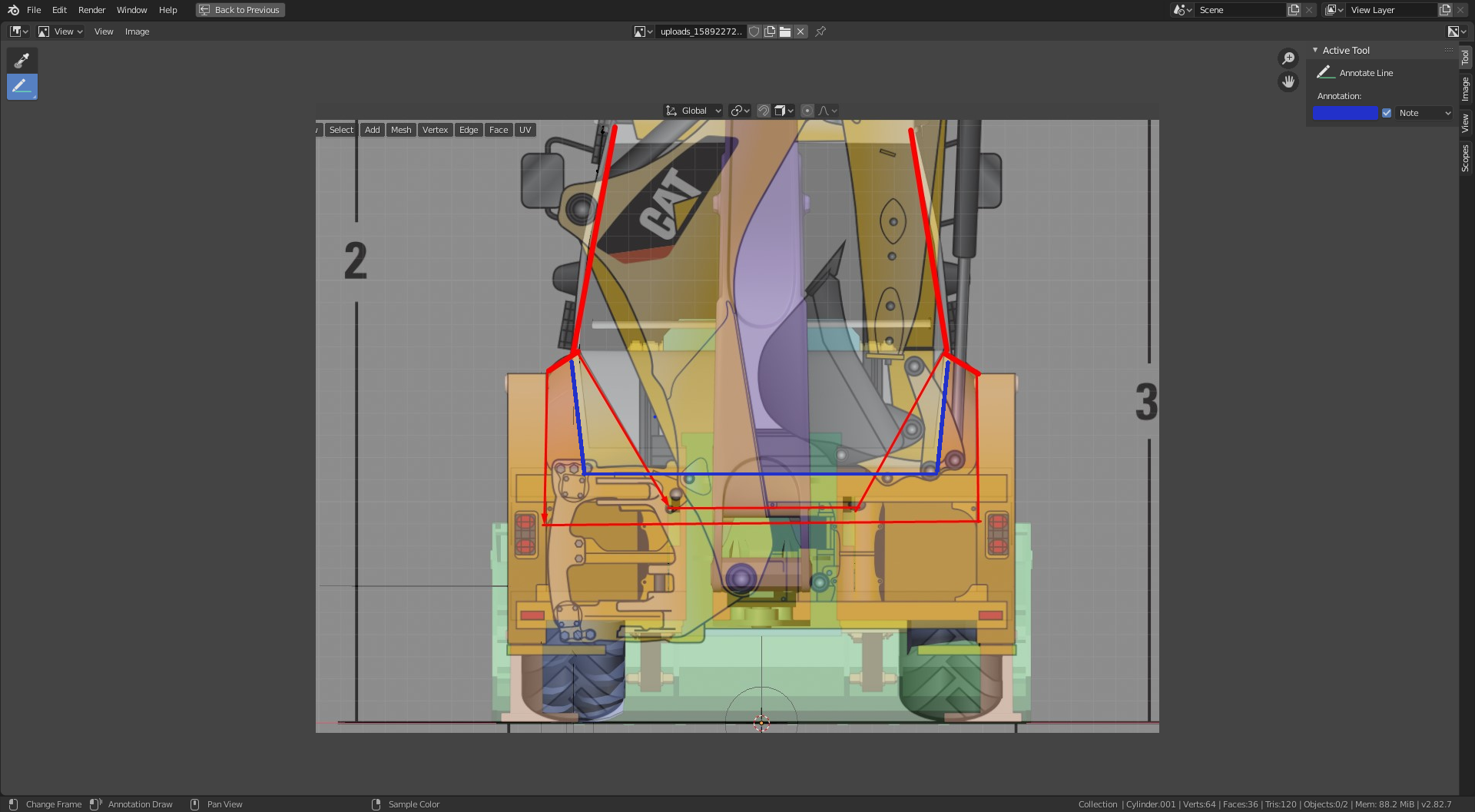Viewport: 1475px width, 812px height.
Task: Toggle fake user shield for the image
Action: [x=754, y=31]
